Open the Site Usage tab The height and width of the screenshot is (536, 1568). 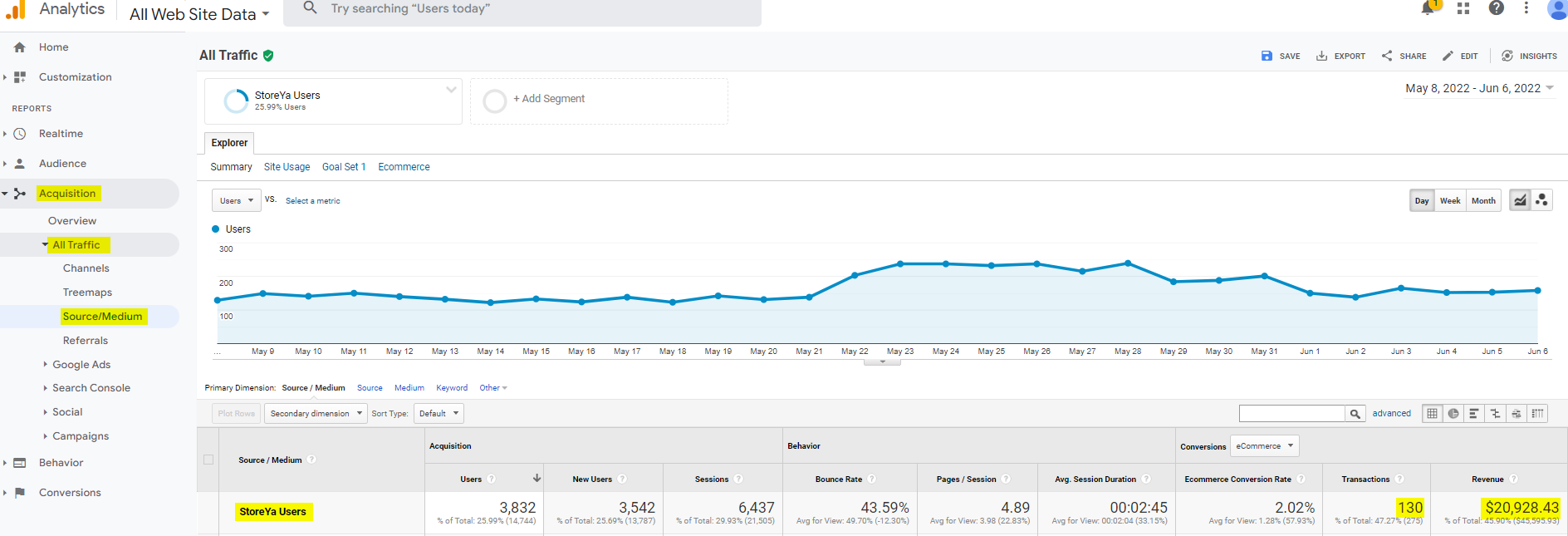tap(287, 167)
